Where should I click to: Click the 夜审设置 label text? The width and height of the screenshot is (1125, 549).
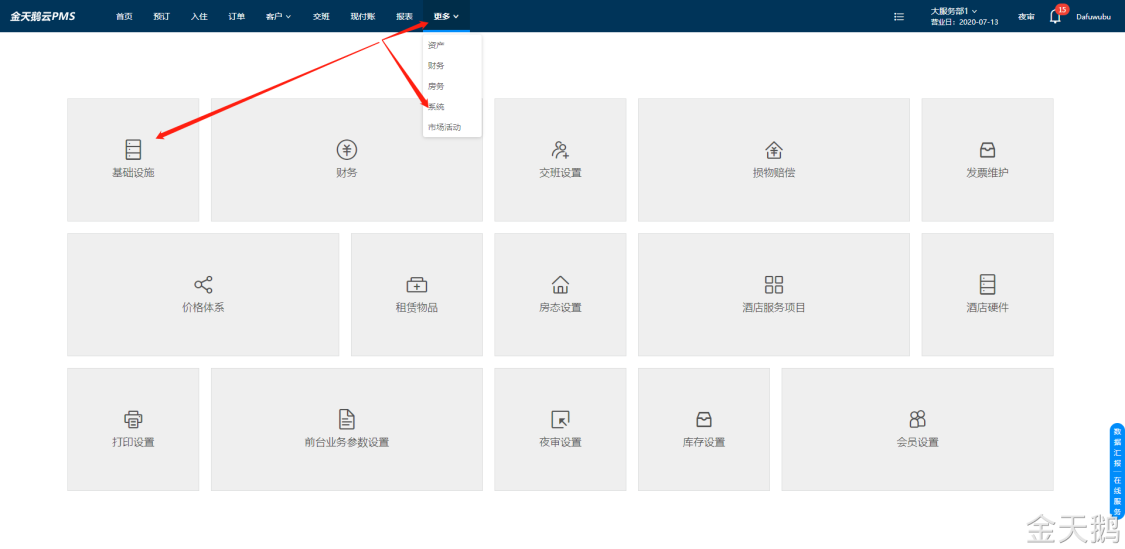[560, 442]
